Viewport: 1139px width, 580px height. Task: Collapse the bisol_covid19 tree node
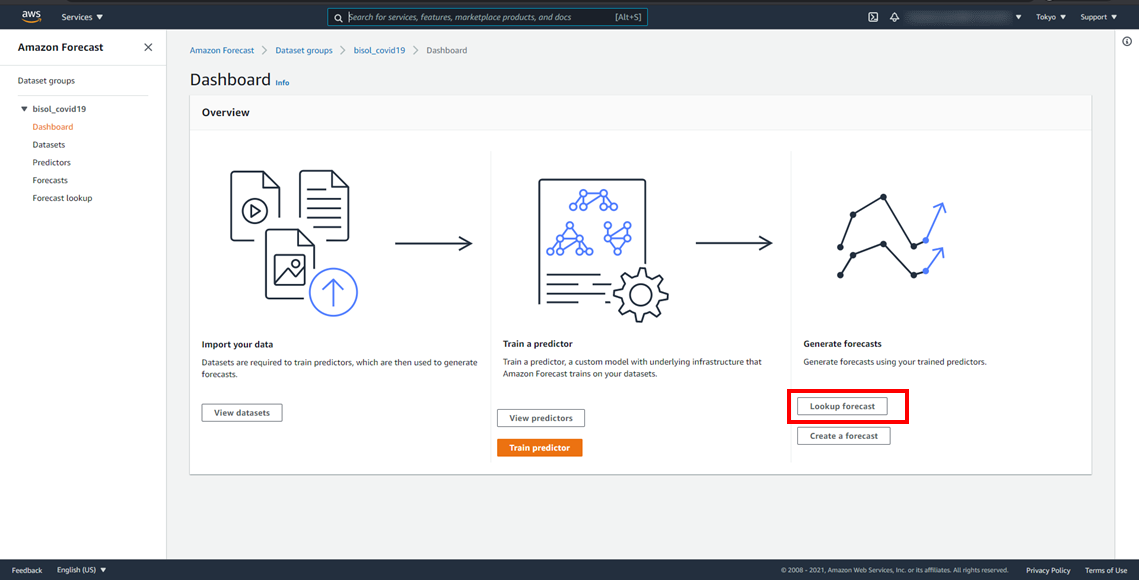point(24,109)
